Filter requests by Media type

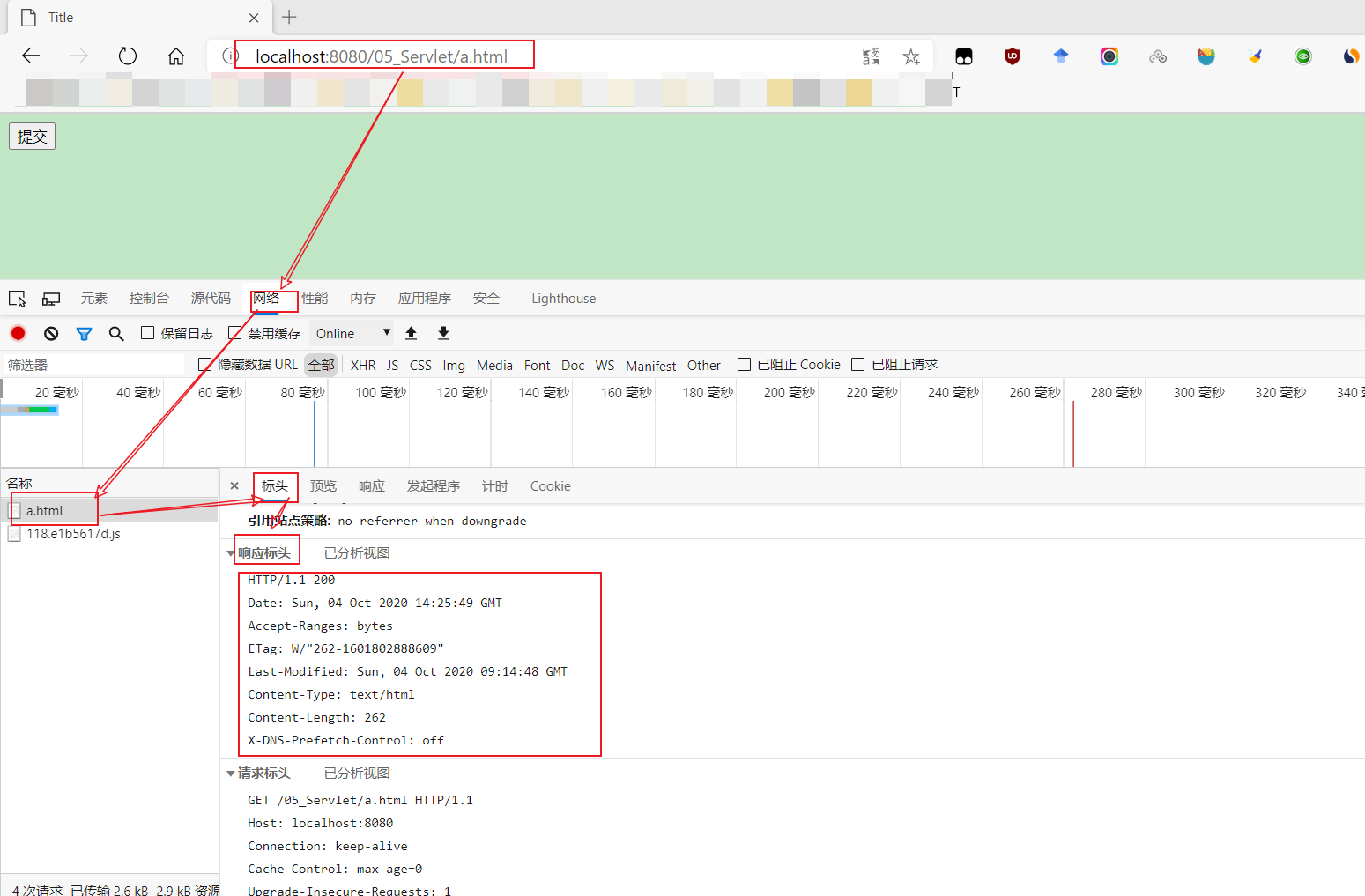click(494, 365)
